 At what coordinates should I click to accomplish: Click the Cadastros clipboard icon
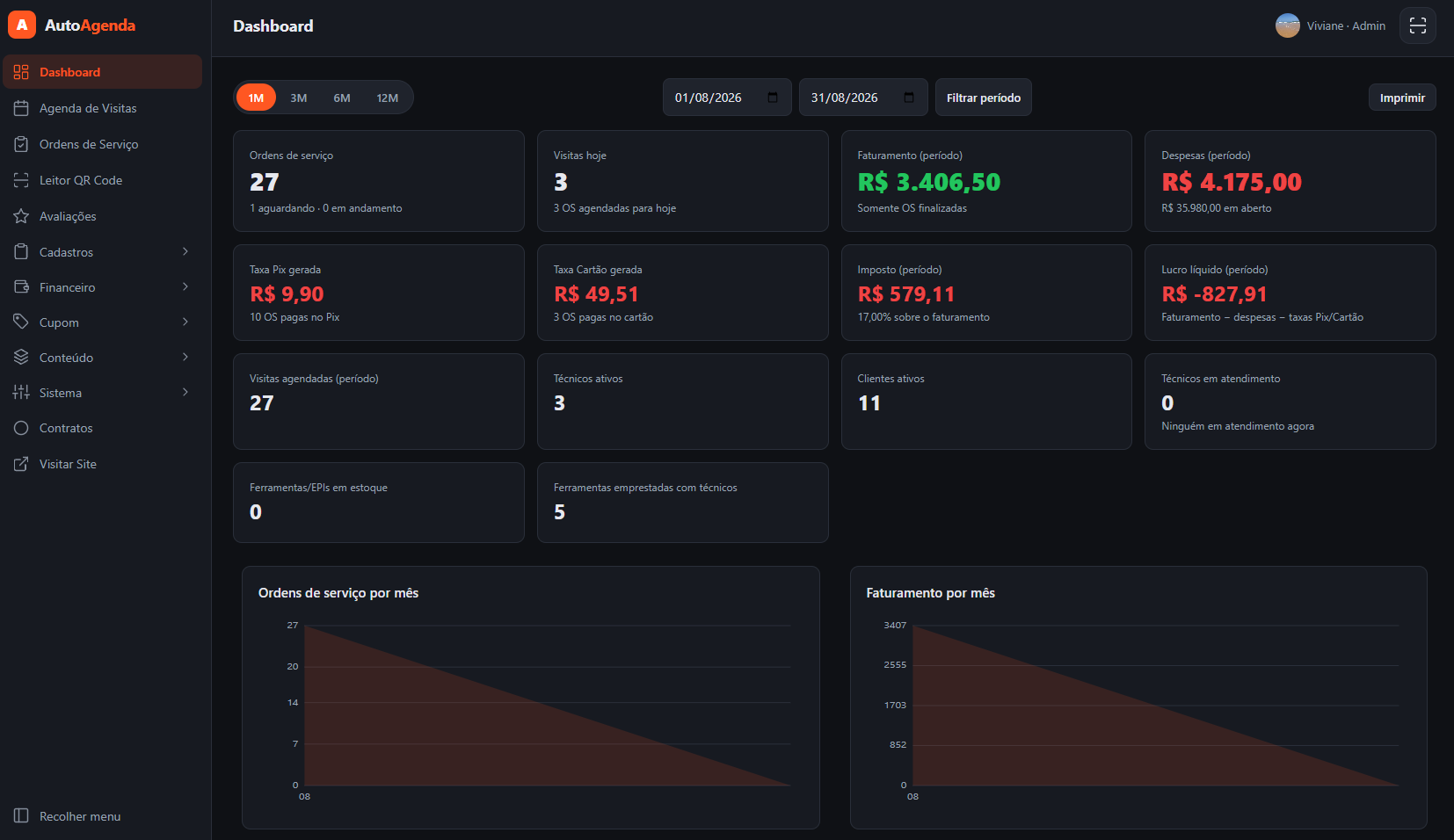(21, 252)
